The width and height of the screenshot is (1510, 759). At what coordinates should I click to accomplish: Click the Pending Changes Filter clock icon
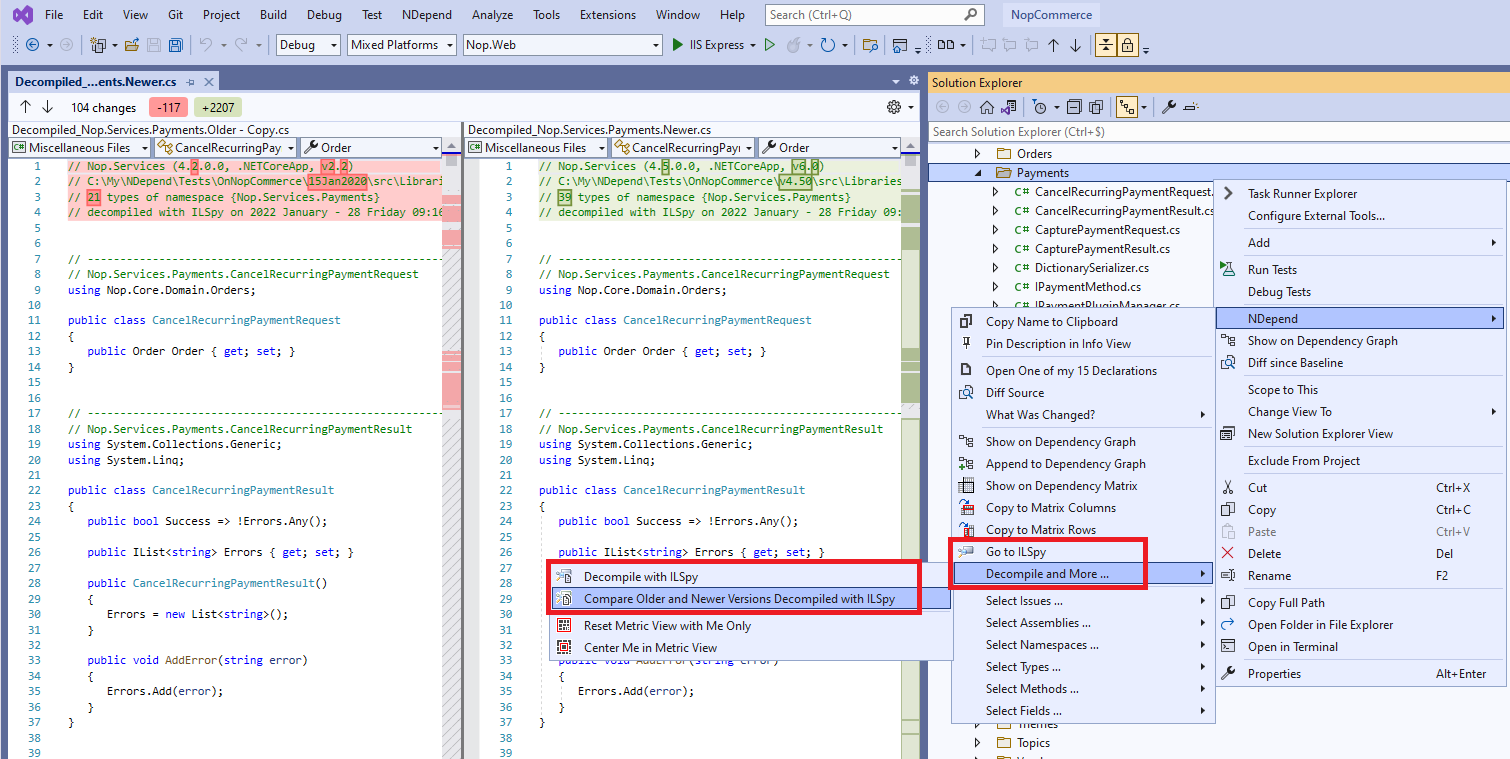[x=1039, y=107]
